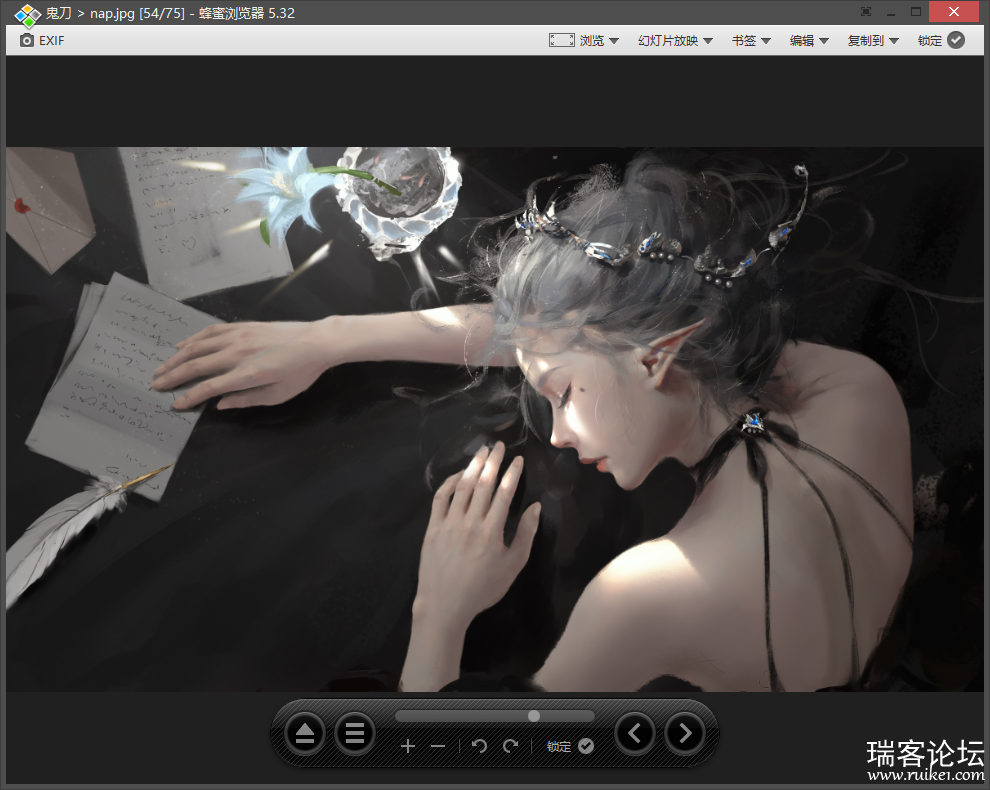Go to the previous image
This screenshot has height=790, width=990.
point(635,733)
